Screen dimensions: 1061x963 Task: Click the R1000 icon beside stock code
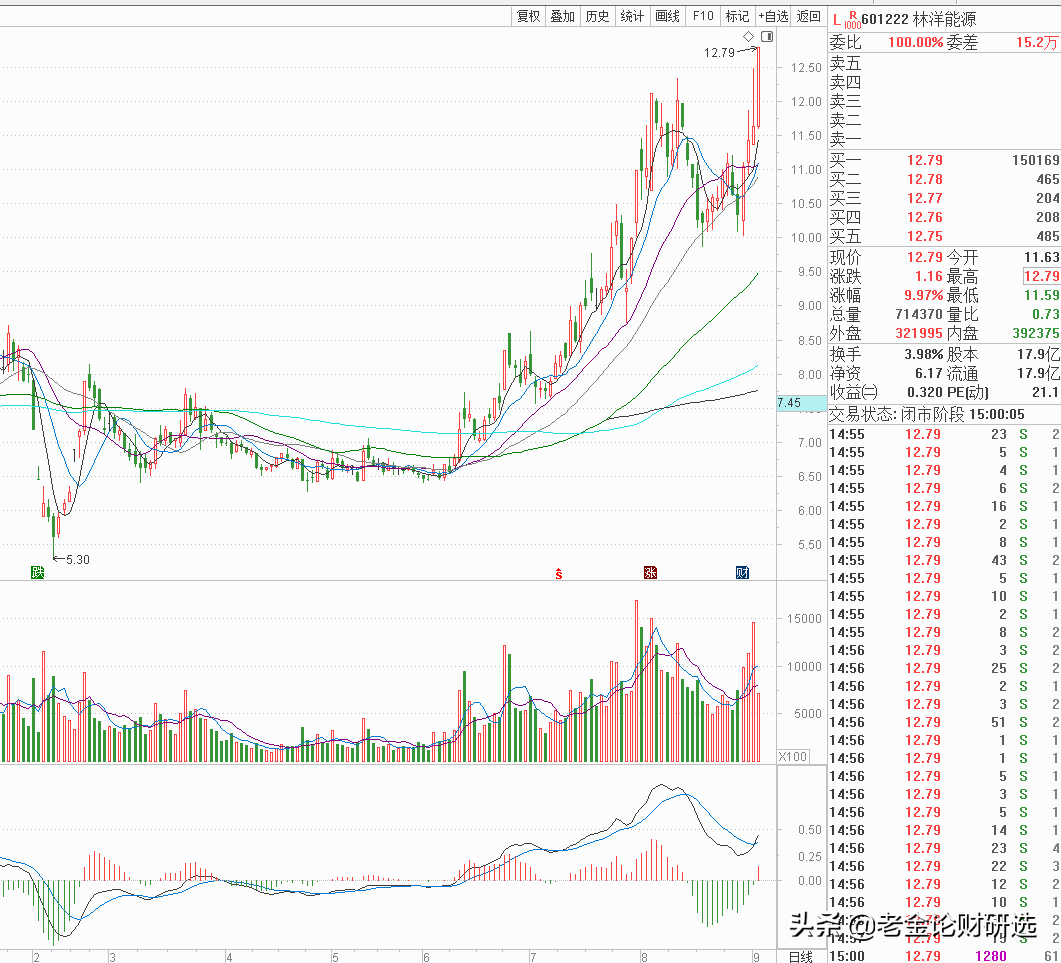(852, 19)
